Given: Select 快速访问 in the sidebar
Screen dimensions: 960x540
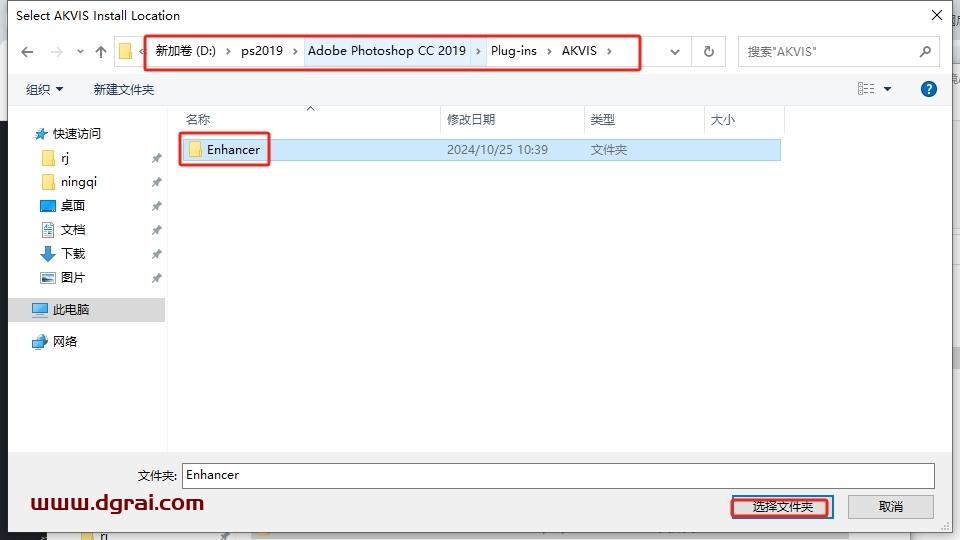Looking at the screenshot, I should point(77,133).
